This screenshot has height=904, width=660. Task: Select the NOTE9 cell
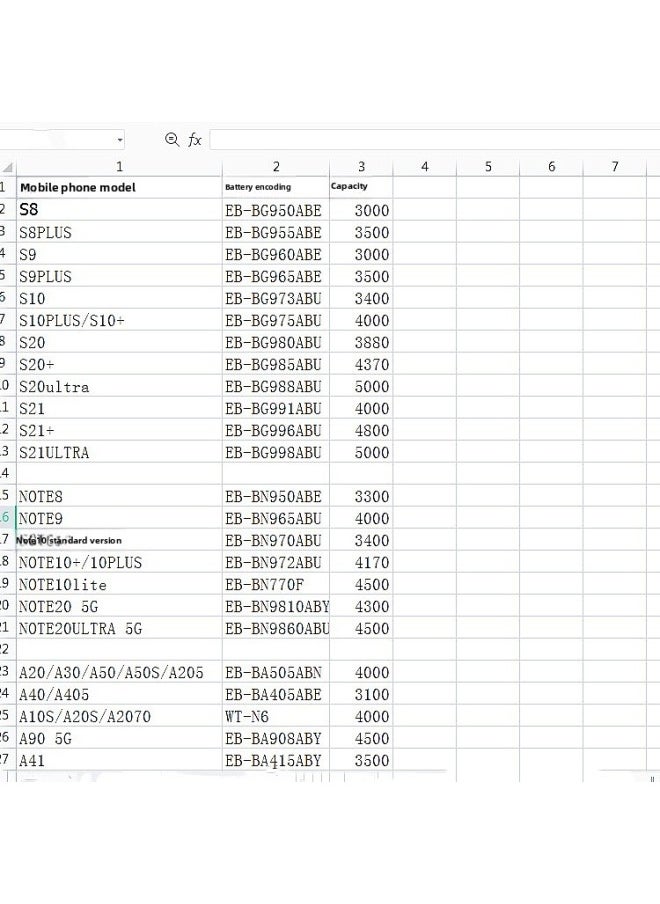119,518
